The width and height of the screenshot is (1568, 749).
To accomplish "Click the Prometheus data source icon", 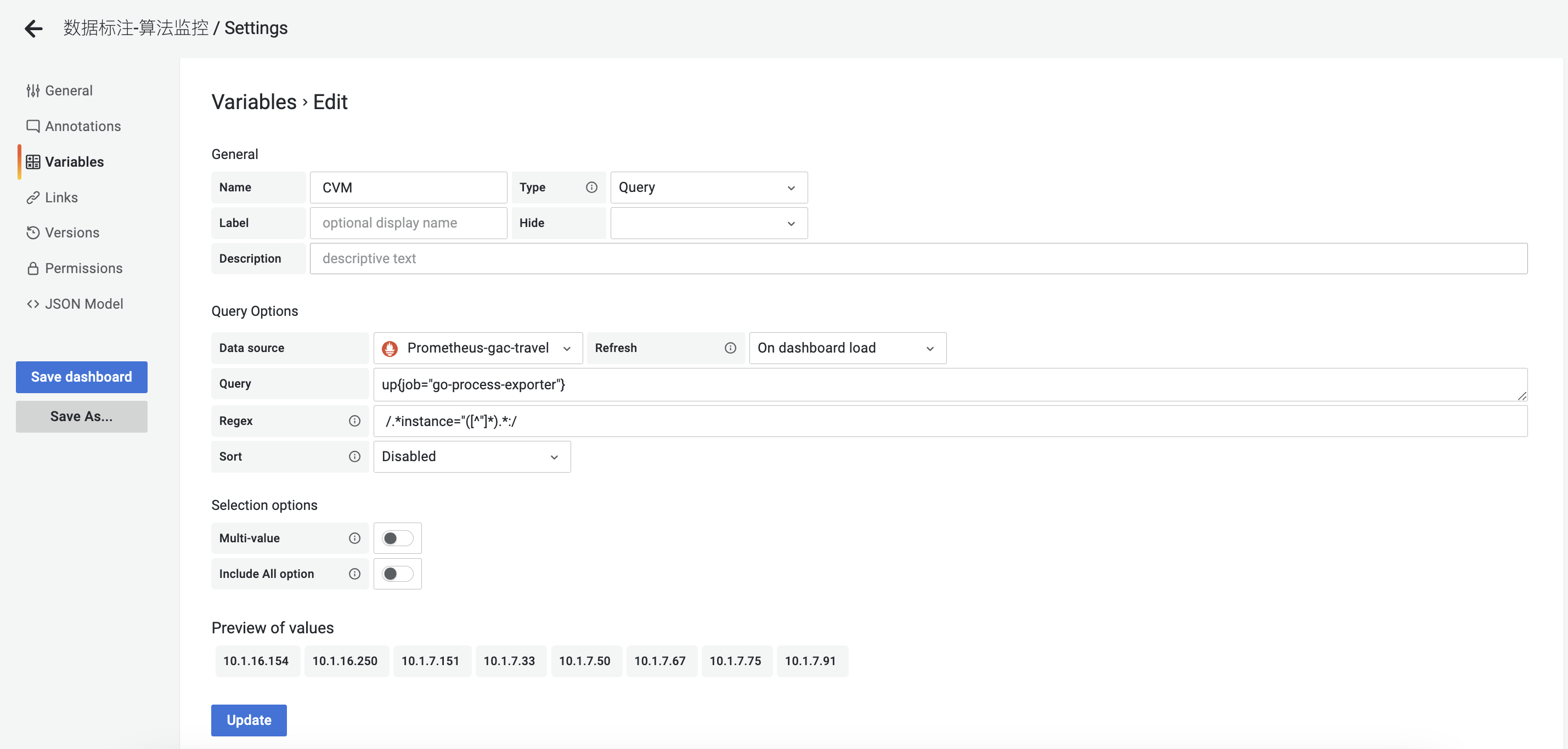I will pyautogui.click(x=390, y=348).
